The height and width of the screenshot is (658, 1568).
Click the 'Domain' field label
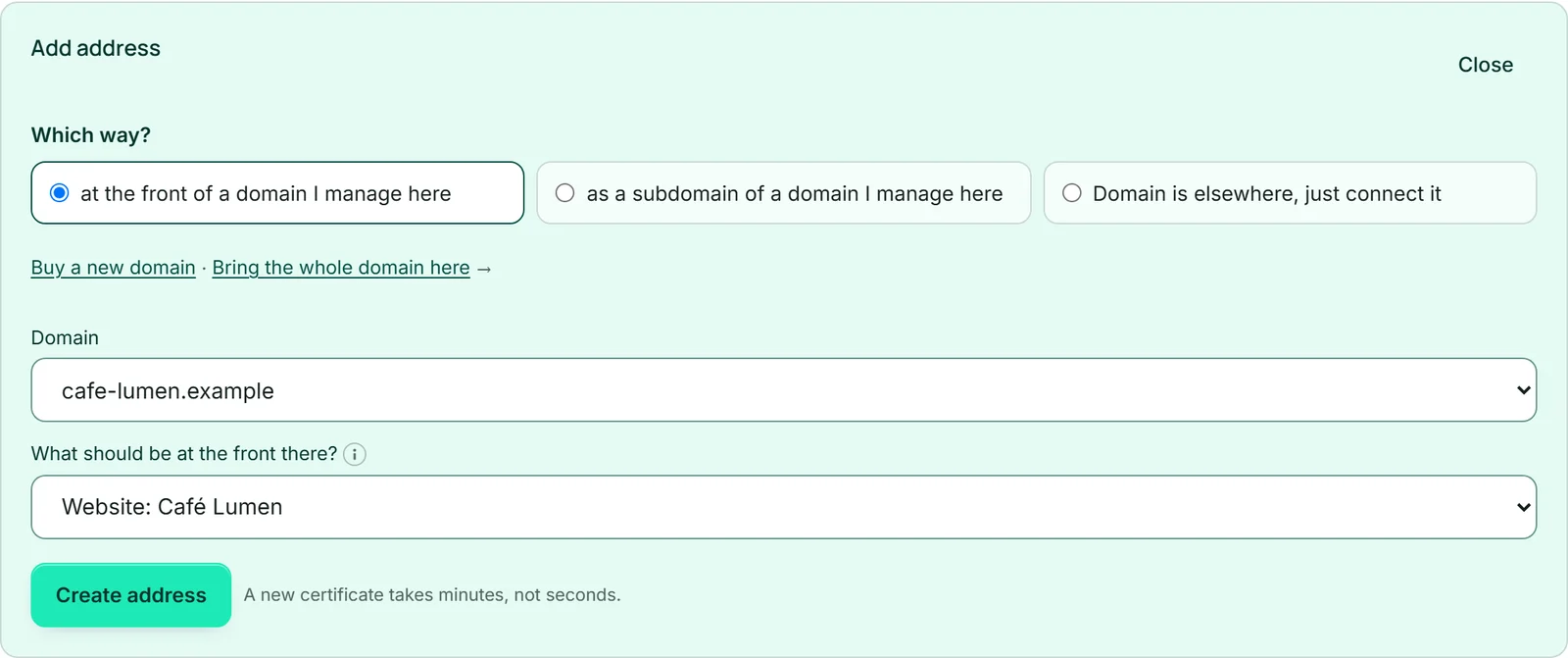tap(65, 337)
